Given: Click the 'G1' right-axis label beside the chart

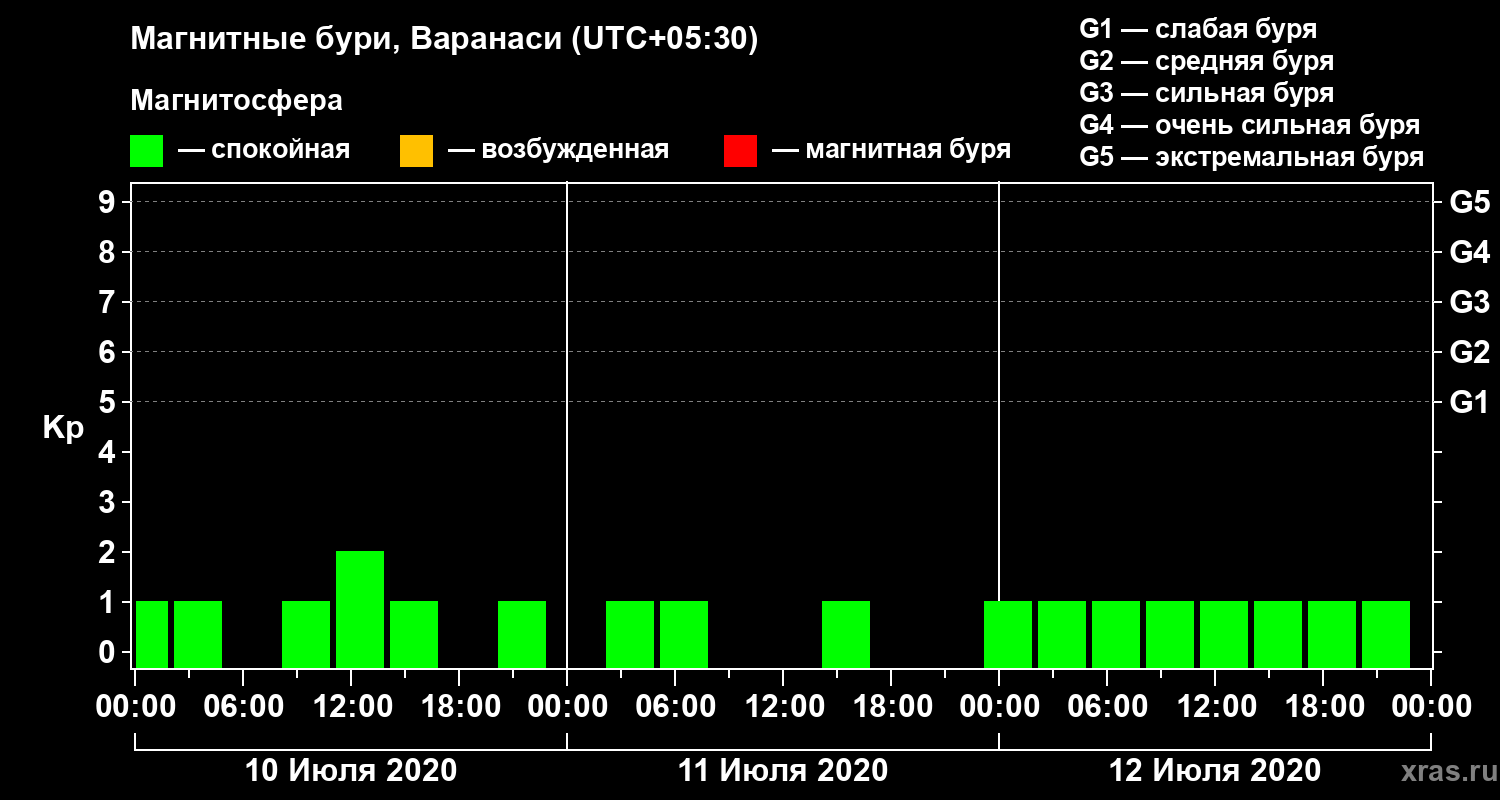Looking at the screenshot, I should [x=1469, y=402].
